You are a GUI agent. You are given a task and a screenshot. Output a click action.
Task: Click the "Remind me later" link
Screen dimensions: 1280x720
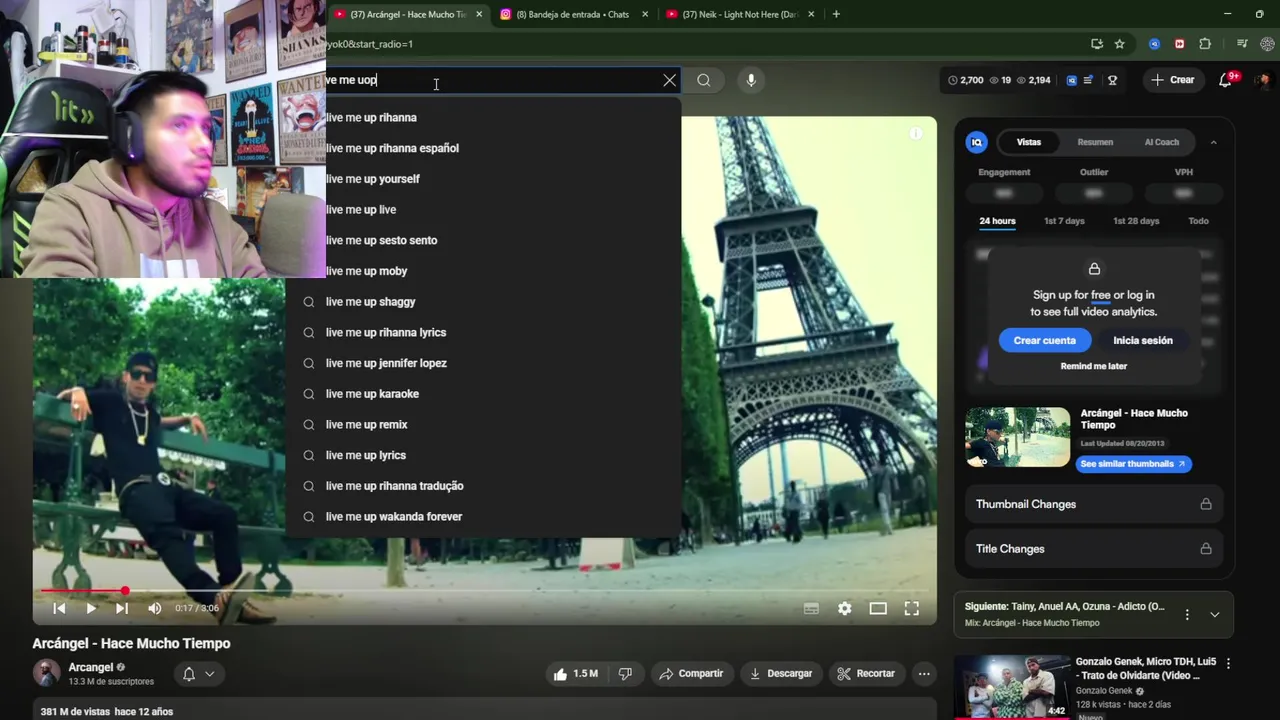pos(1094,366)
